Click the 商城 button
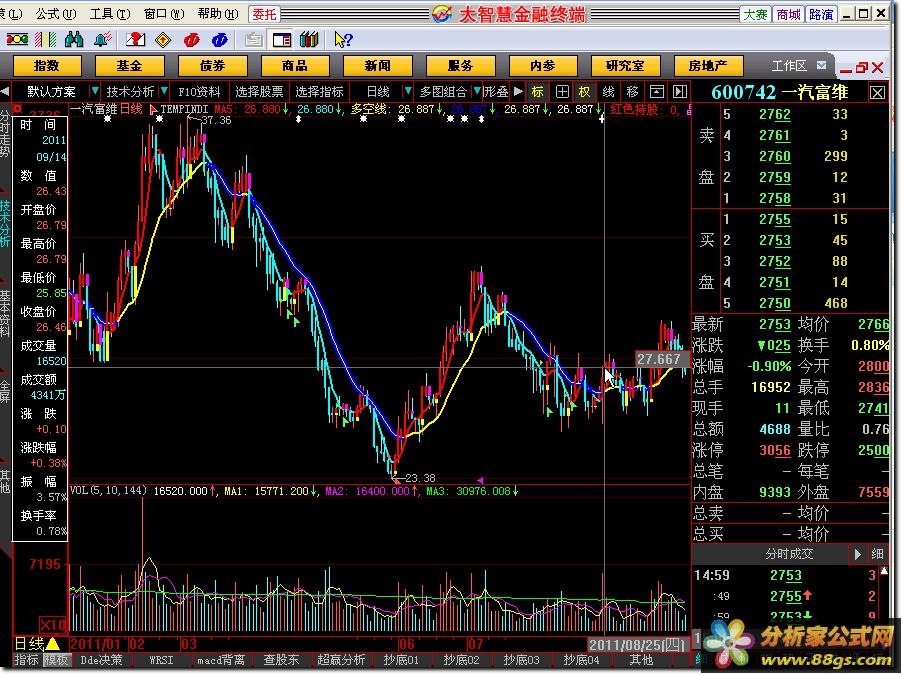This screenshot has height=675, width=903. point(788,14)
